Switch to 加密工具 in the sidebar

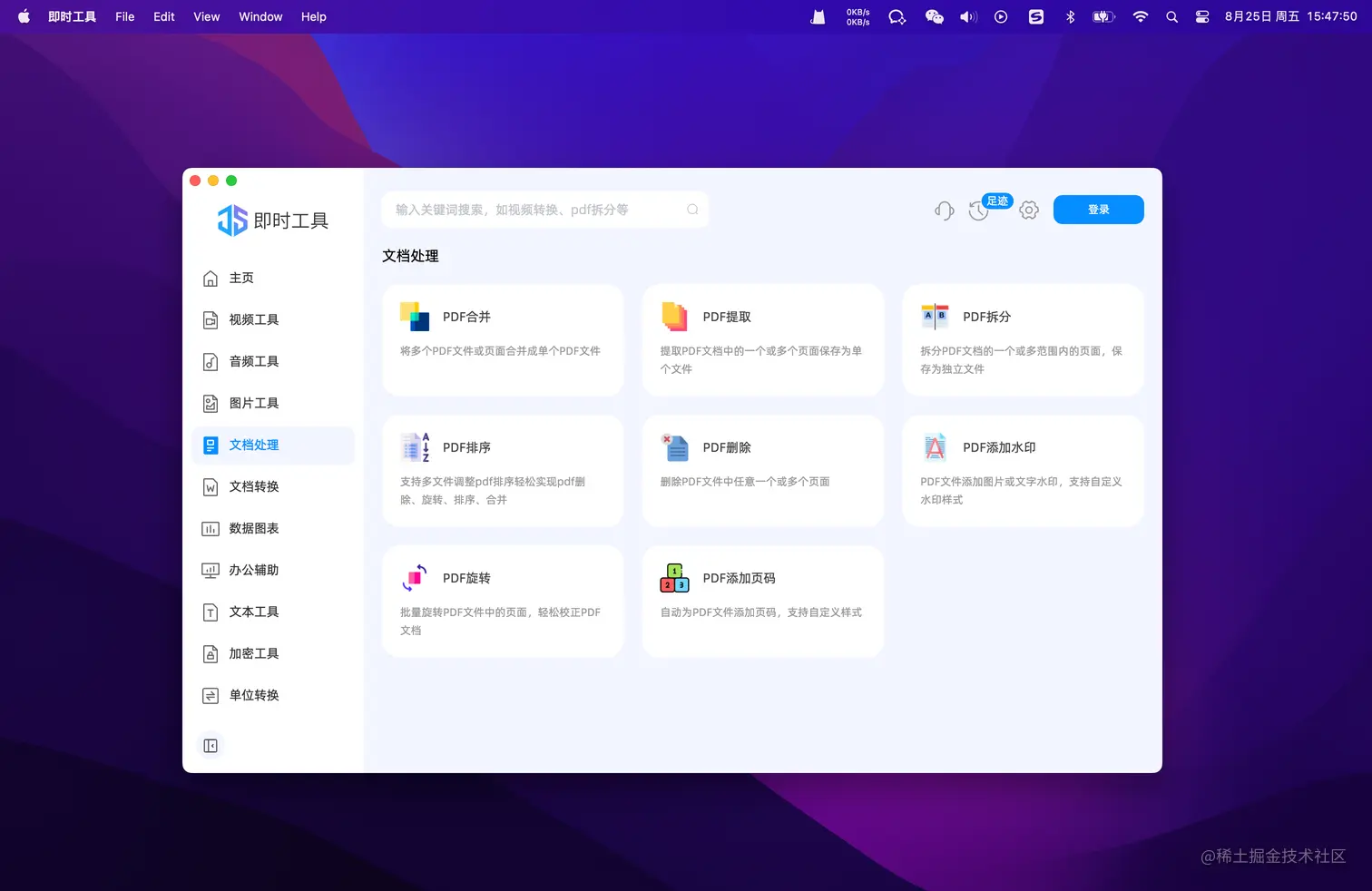[x=273, y=653]
